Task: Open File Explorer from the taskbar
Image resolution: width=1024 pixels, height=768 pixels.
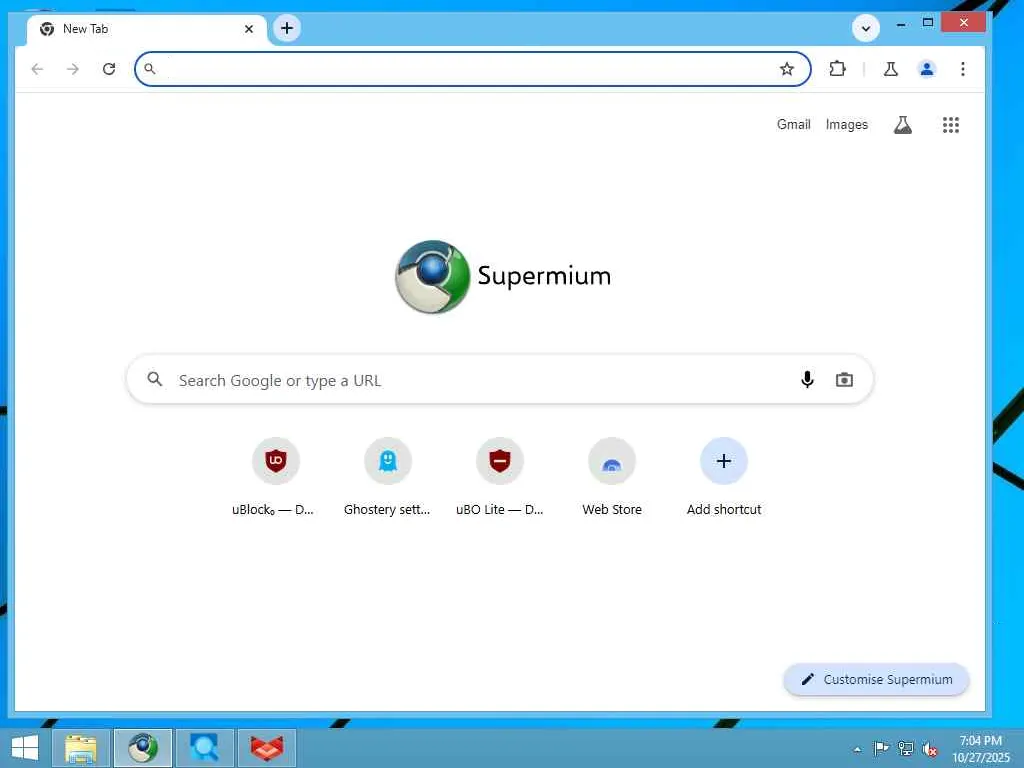Action: pyautogui.click(x=81, y=748)
